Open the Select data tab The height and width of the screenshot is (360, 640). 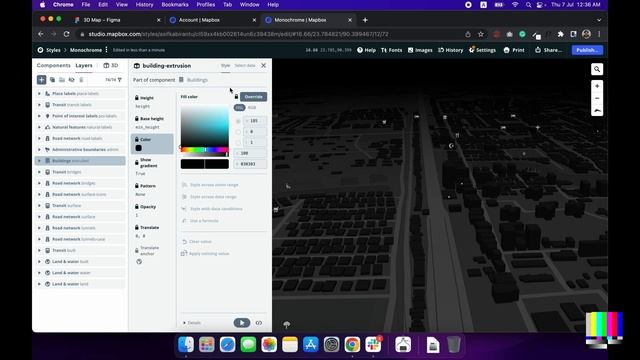(x=245, y=65)
